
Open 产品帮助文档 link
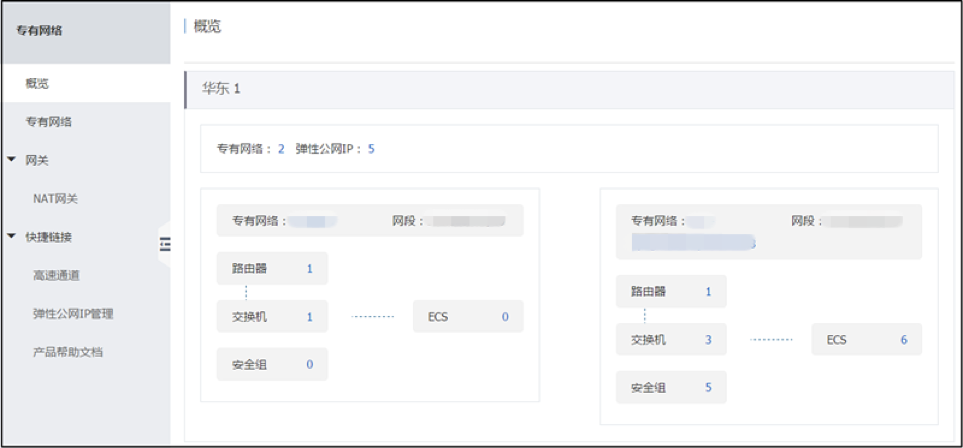pyautogui.click(x=68, y=352)
